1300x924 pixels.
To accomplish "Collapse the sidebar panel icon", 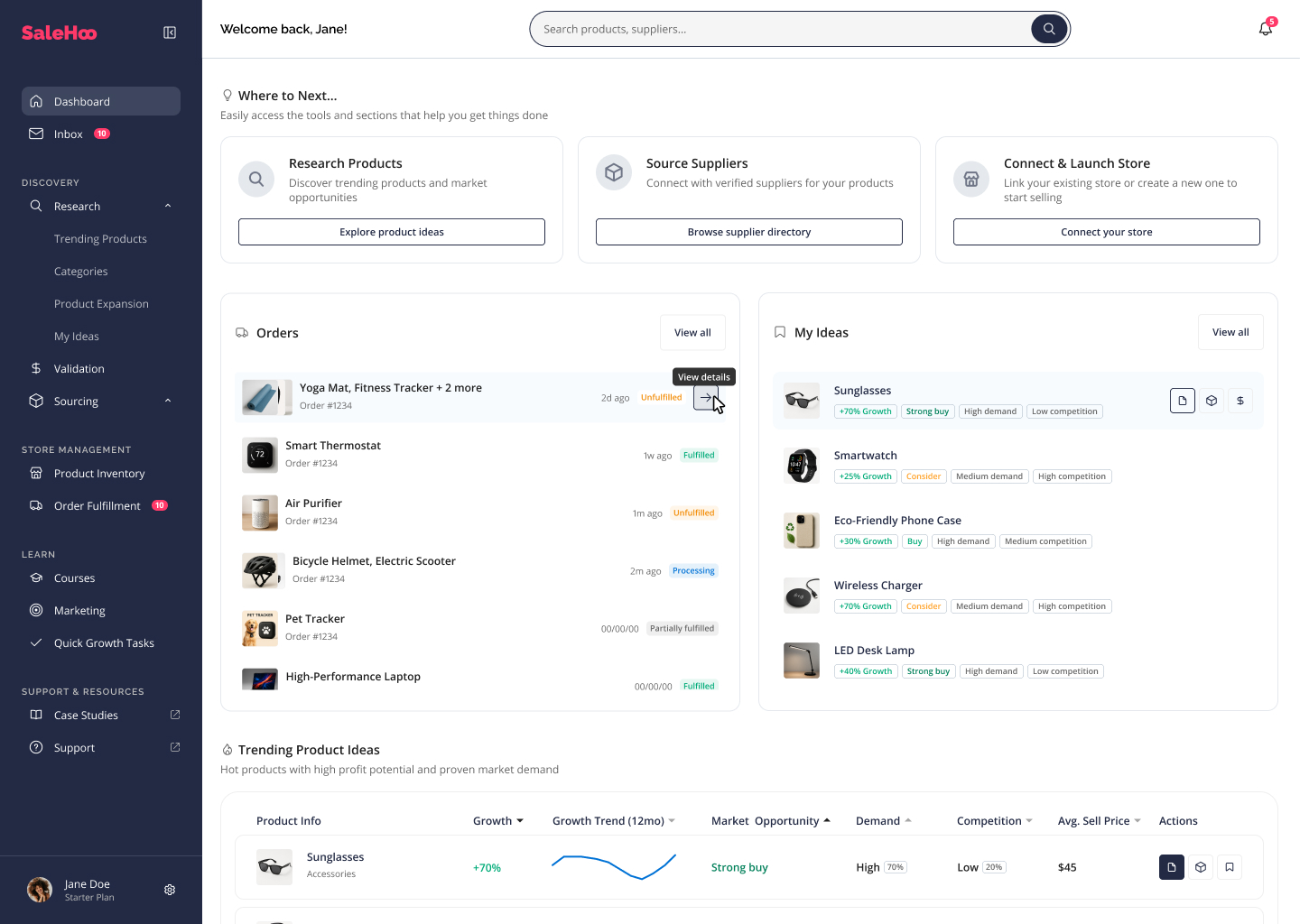I will [x=170, y=32].
